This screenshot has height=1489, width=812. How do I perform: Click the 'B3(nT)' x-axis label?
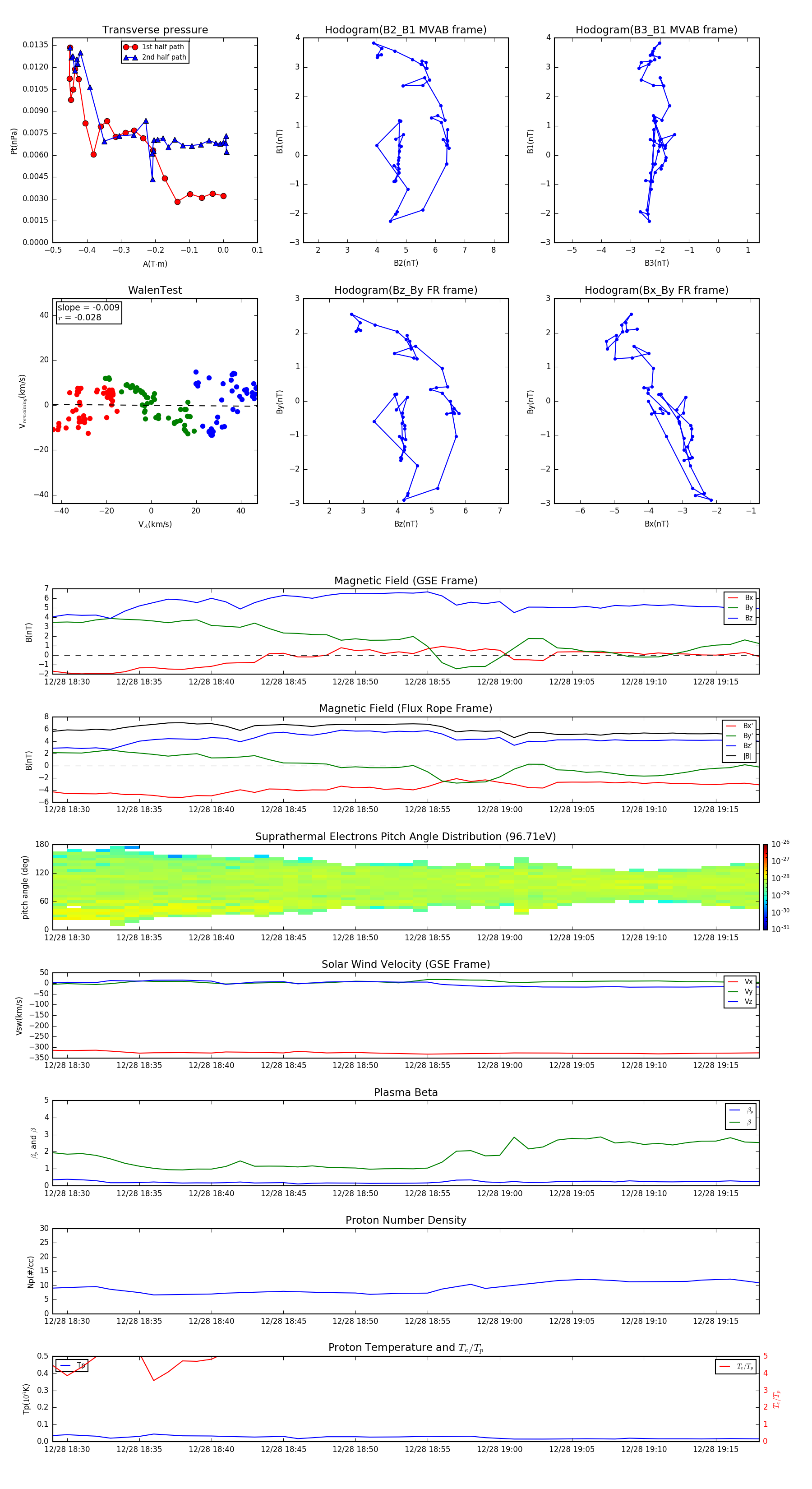coord(656,263)
